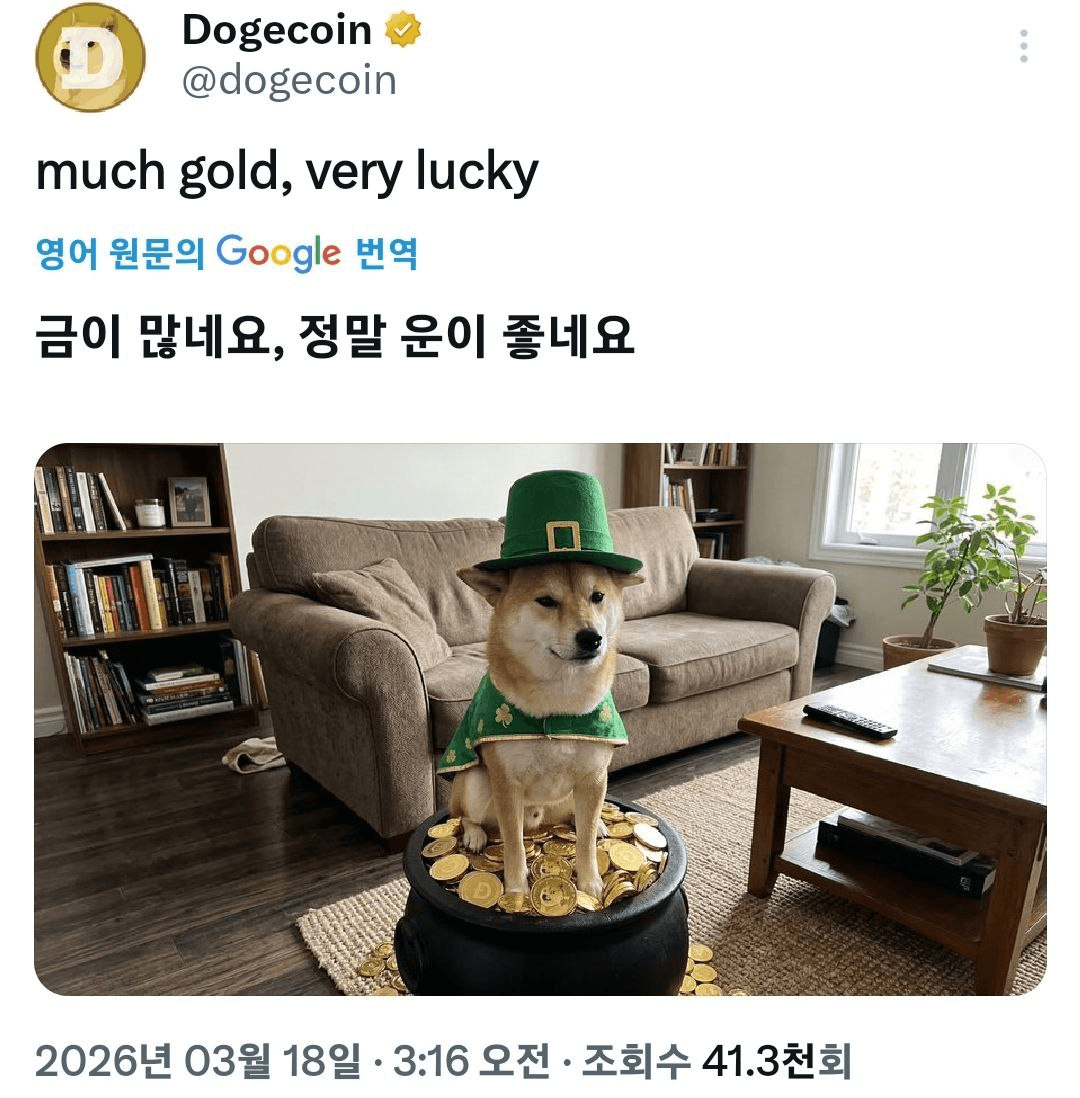
Task: Open the Dogecoin profile avatar
Action: pos(90,57)
